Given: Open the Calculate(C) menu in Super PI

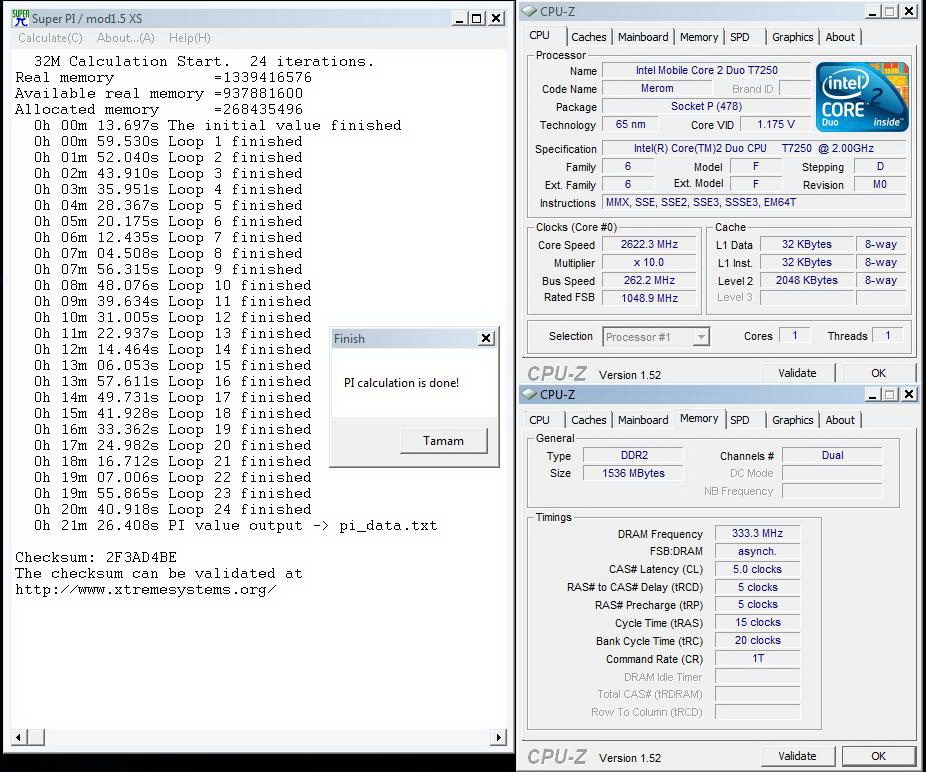Looking at the screenshot, I should point(50,38).
